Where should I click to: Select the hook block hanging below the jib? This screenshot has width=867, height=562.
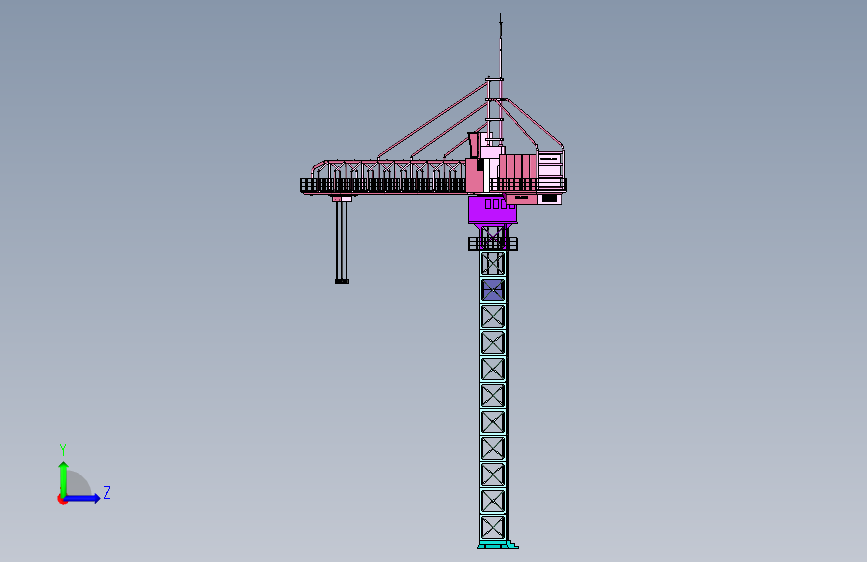[x=342, y=282]
